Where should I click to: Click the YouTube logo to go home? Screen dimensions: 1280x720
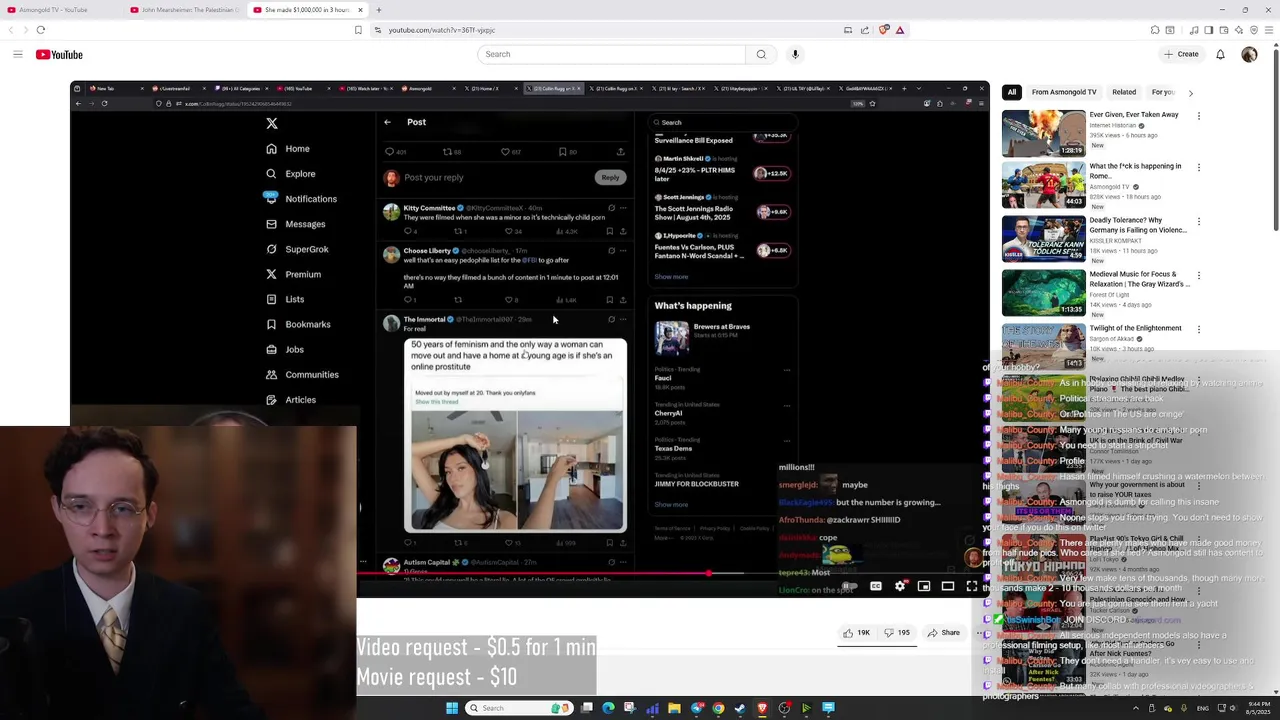click(59, 54)
